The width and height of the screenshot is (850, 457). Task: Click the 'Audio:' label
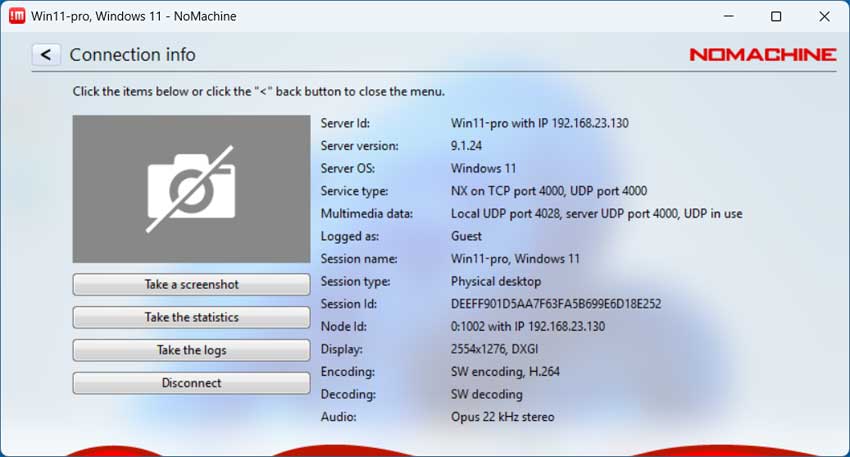point(338,417)
